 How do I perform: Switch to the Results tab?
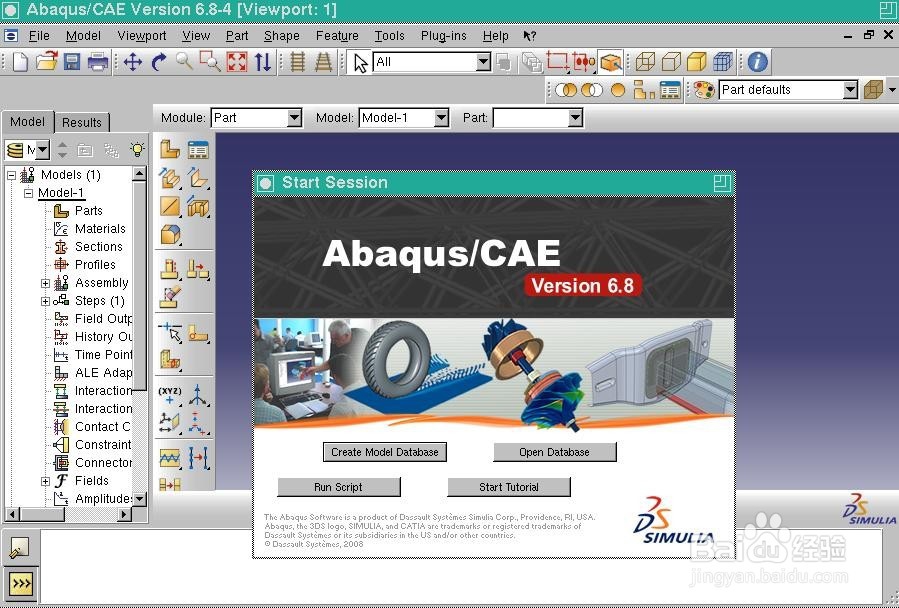81,122
